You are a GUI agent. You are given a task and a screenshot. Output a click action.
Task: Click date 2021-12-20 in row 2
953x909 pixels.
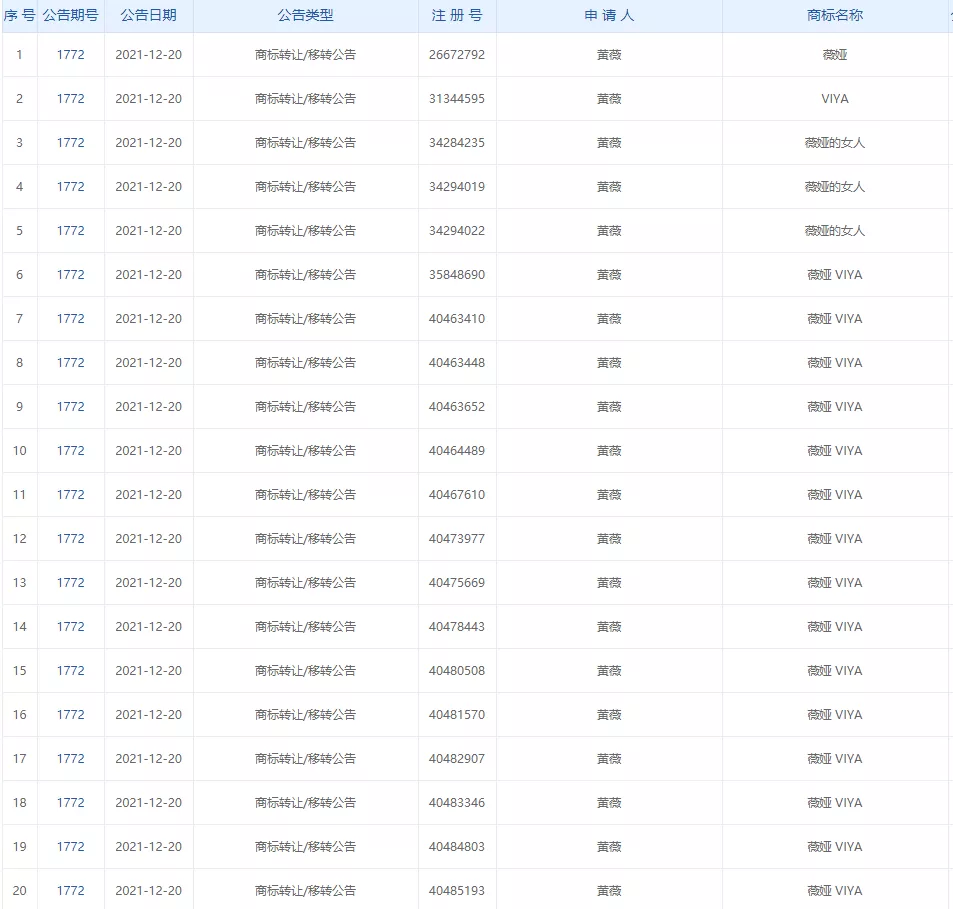(148, 99)
